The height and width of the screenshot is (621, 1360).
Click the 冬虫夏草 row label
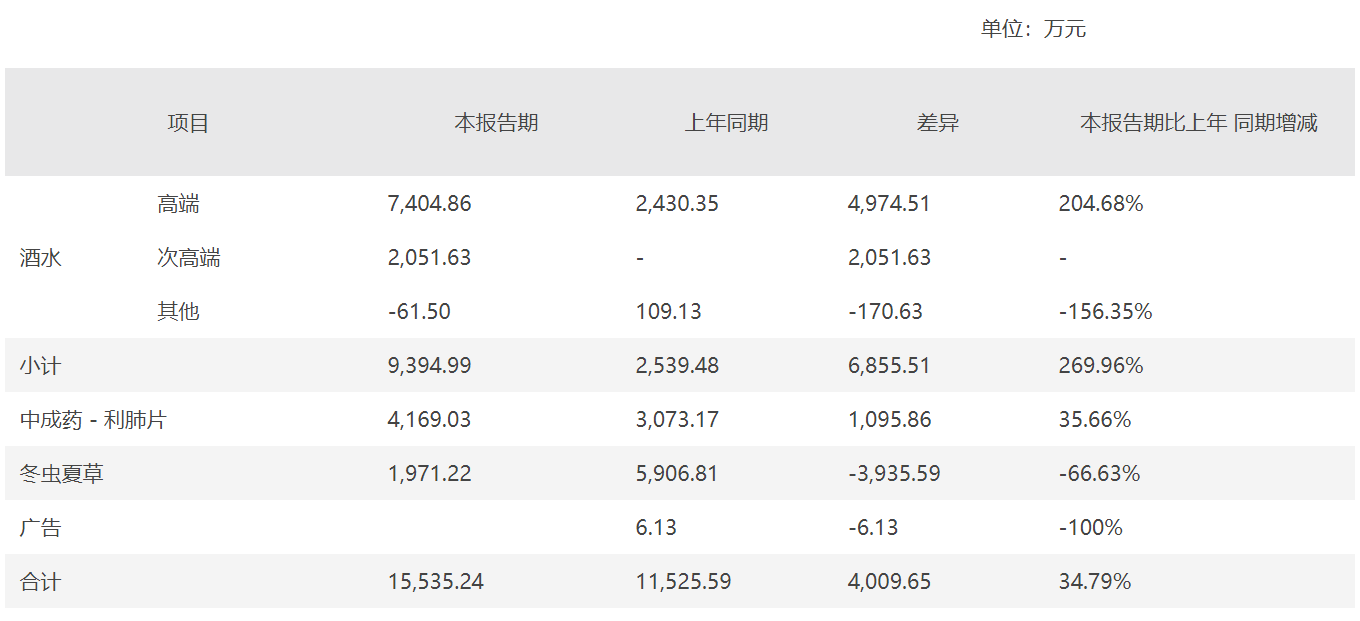pyautogui.click(x=62, y=474)
